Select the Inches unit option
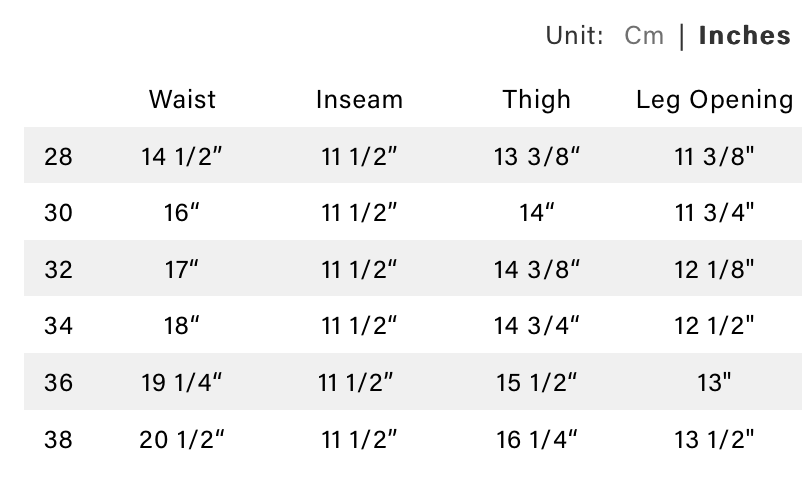The height and width of the screenshot is (480, 802). 744,36
